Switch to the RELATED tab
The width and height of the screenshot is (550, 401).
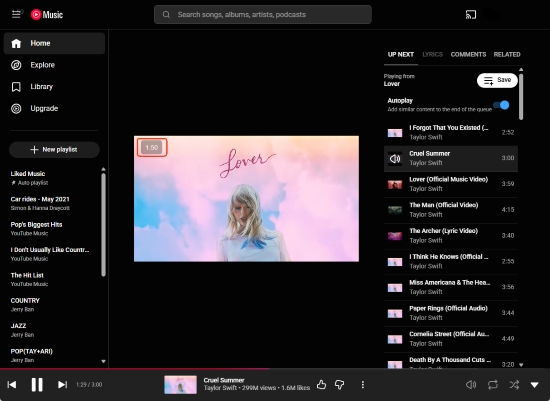click(x=507, y=54)
